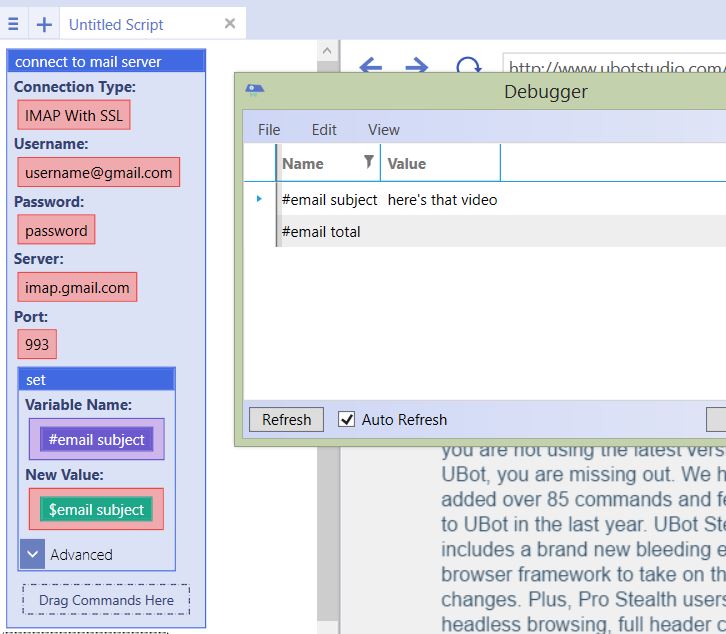Reload page with the refresh icon
This screenshot has width=726, height=634.
click(468, 64)
